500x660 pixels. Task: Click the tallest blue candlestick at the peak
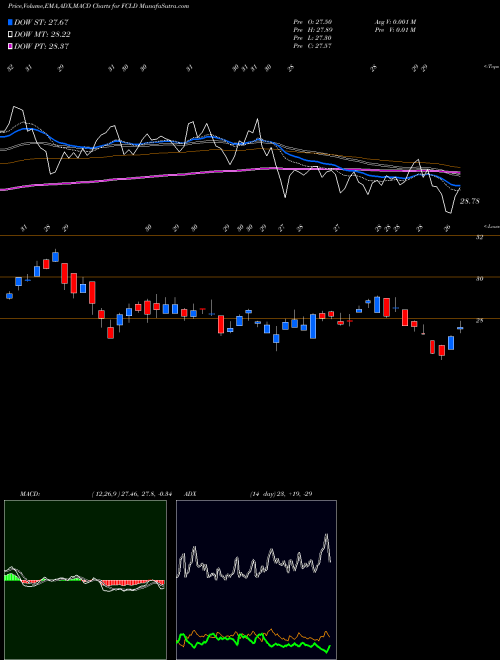click(x=55, y=256)
